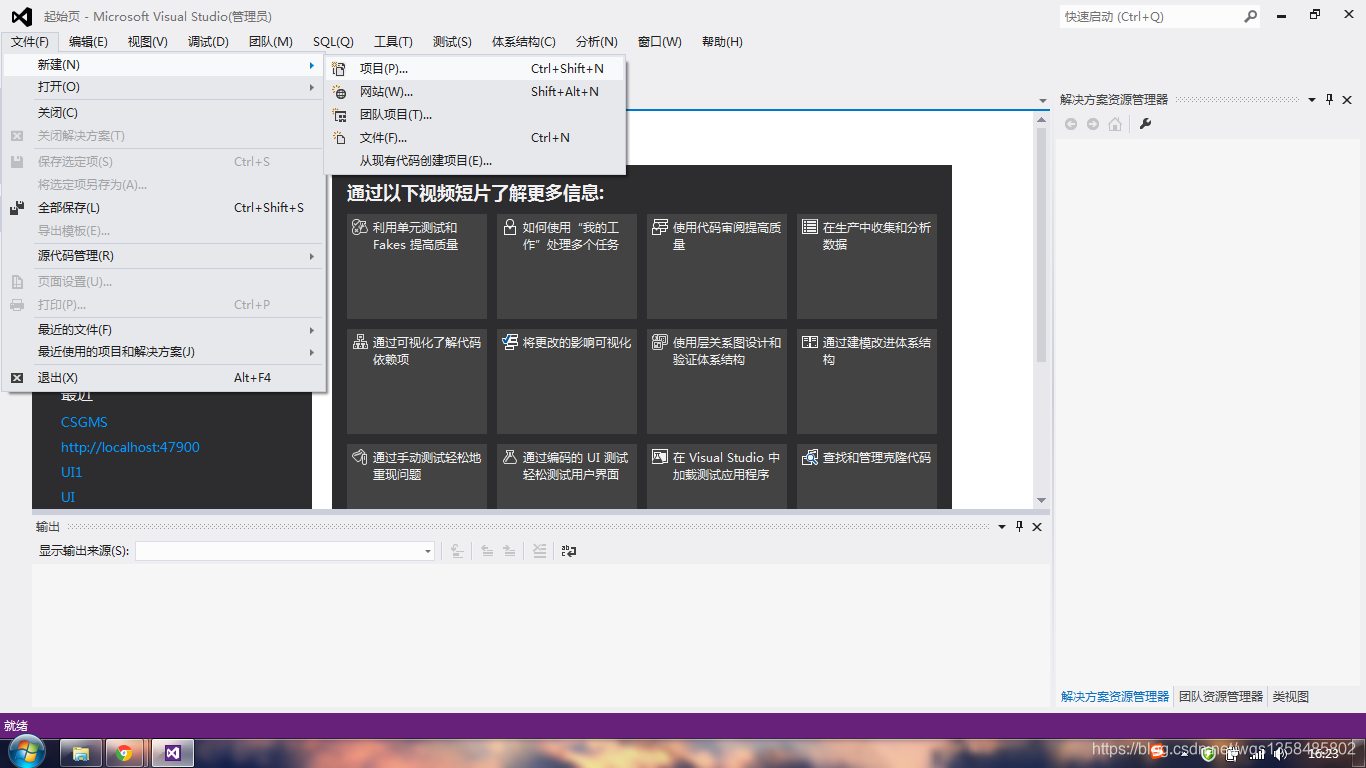Click the icon on 使用代码审阅提高质量 tile
The width and height of the screenshot is (1366, 768).
(x=660, y=228)
